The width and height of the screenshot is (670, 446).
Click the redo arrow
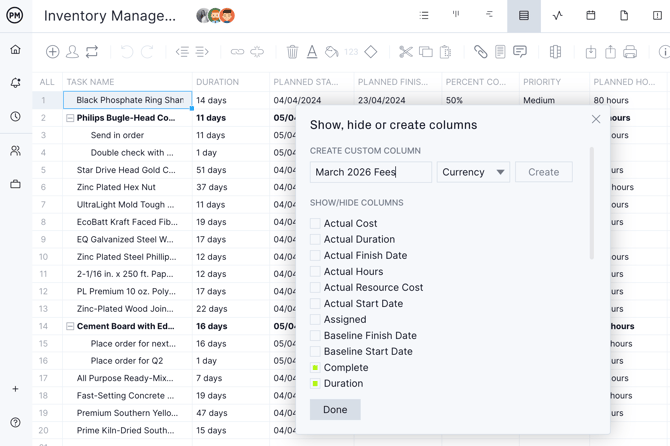(147, 52)
